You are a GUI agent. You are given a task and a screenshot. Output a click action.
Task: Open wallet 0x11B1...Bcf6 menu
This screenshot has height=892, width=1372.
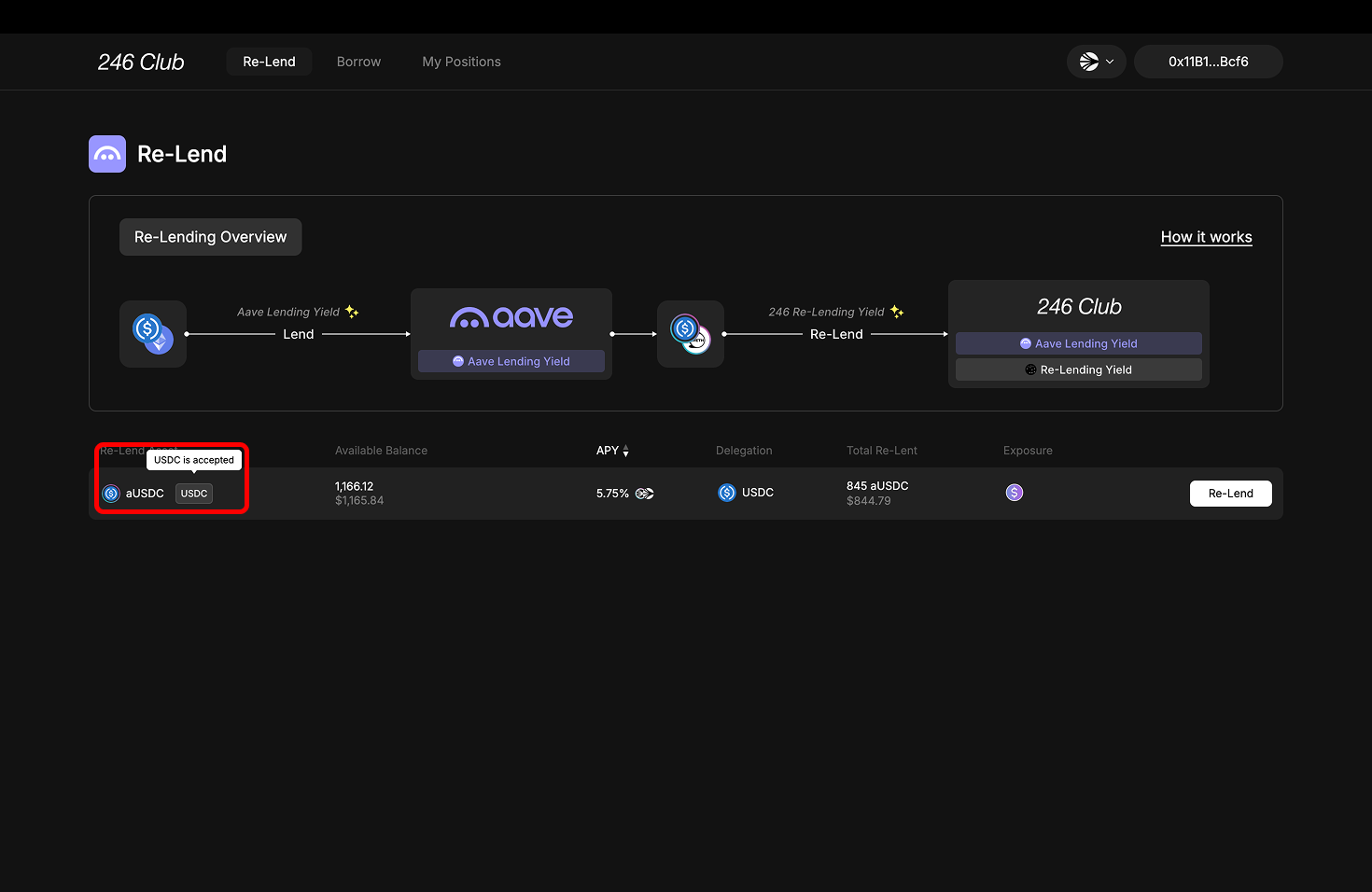click(x=1209, y=62)
